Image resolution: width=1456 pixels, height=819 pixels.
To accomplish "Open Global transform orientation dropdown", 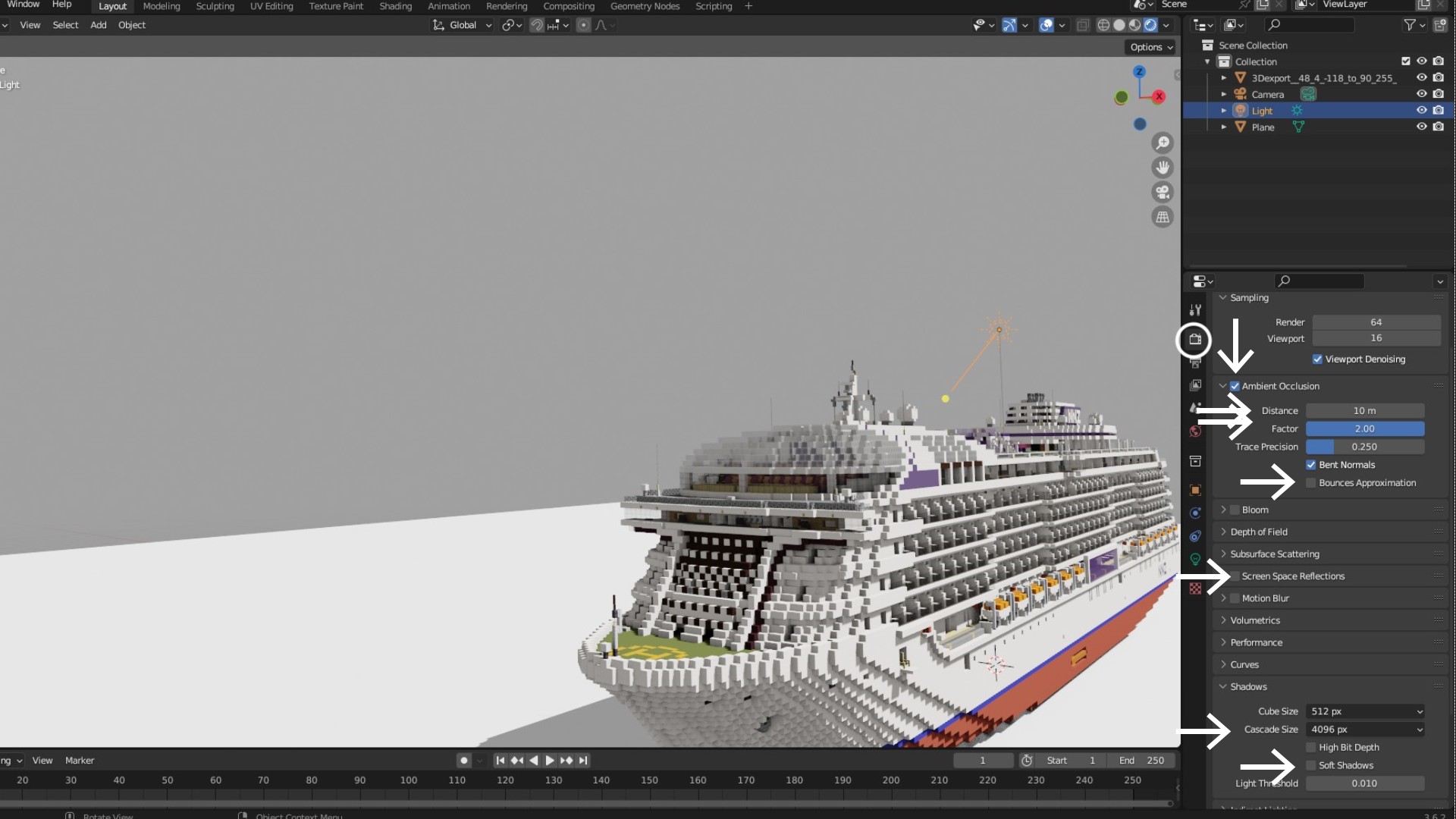I will coord(463,25).
